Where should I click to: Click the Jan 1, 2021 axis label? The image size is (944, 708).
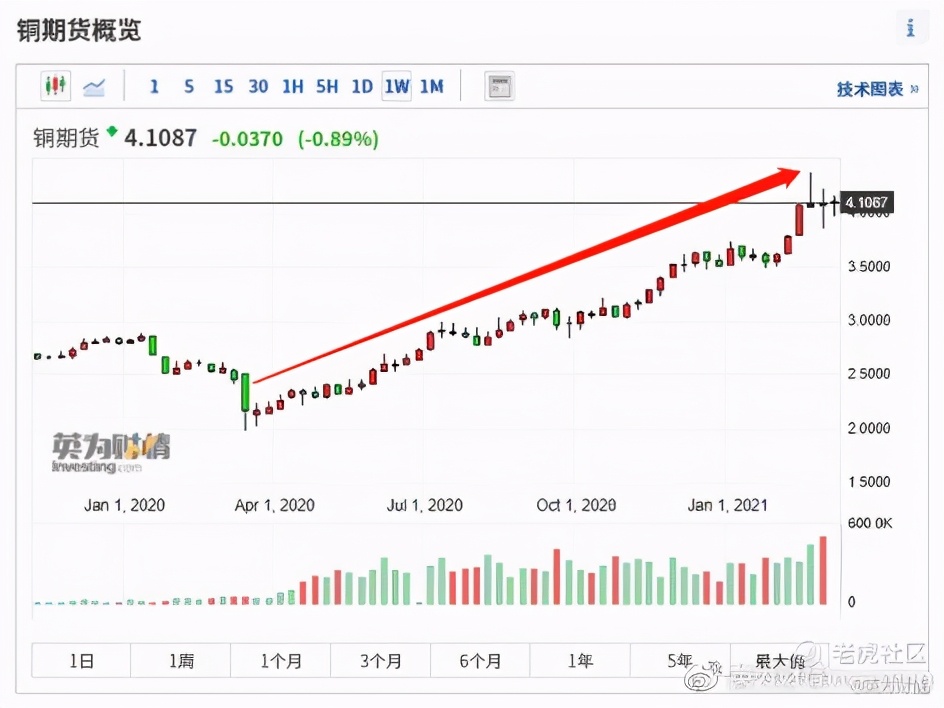[727, 505]
